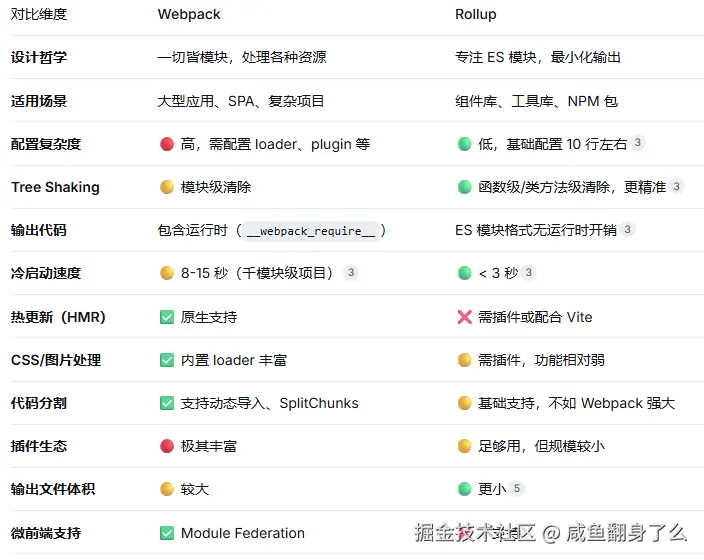Click yellow circle beside 足够用，但规模较小
Viewport: 704px width, 560px height.
(464, 446)
